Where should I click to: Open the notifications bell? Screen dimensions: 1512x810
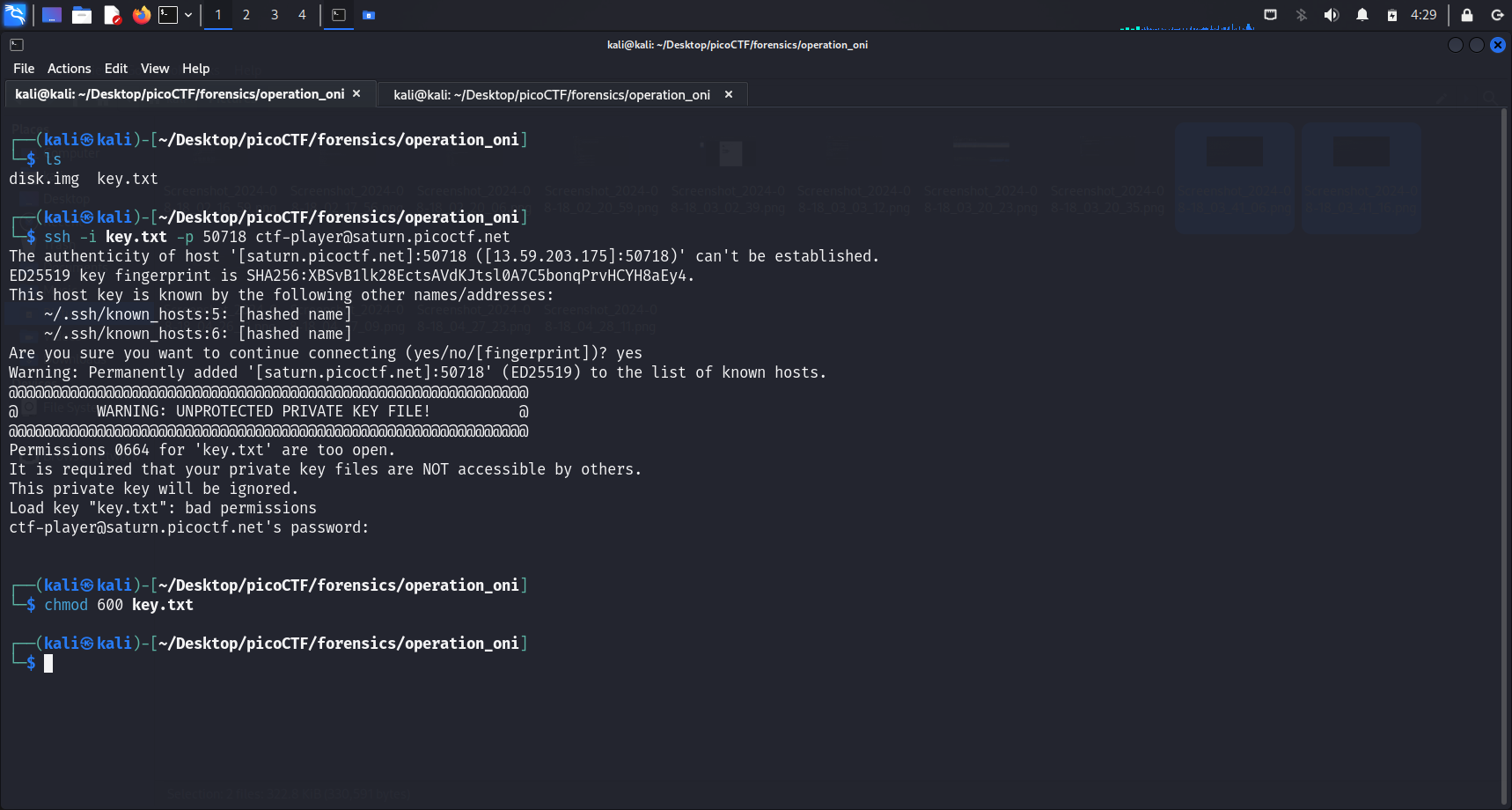click(1362, 15)
